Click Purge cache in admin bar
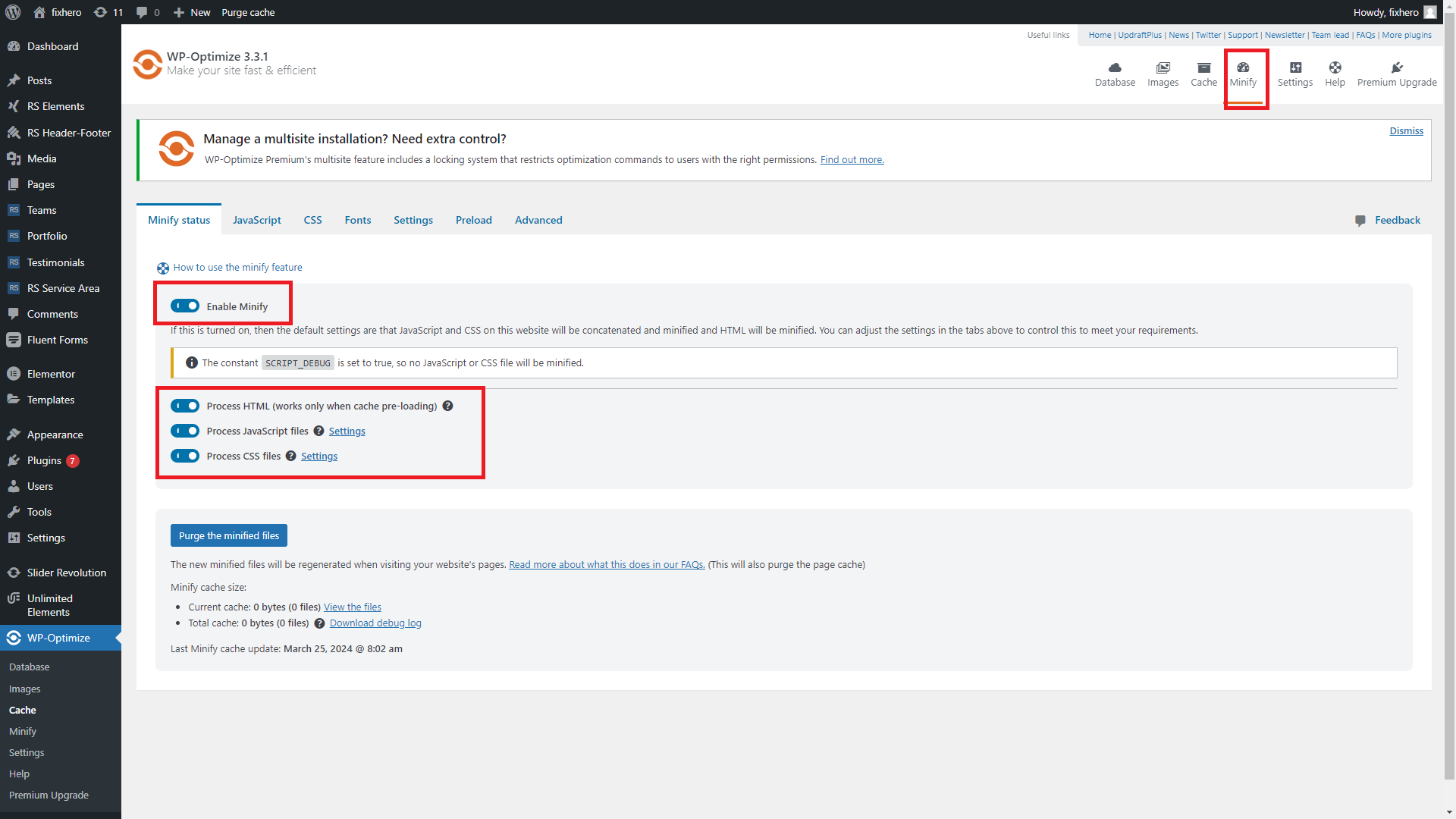This screenshot has height=819, width=1456. [x=248, y=12]
